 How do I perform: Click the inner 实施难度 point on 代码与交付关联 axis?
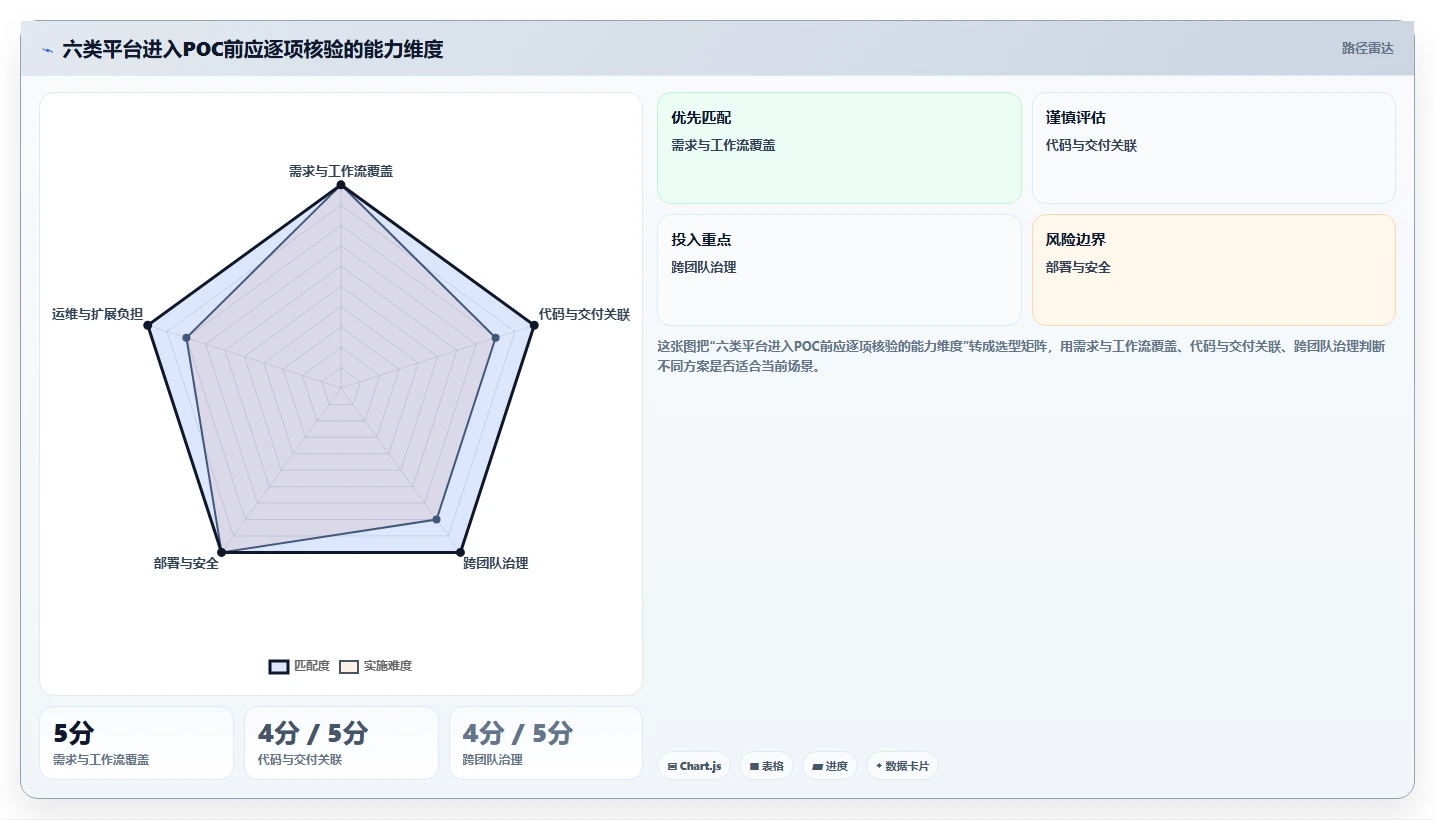click(496, 338)
